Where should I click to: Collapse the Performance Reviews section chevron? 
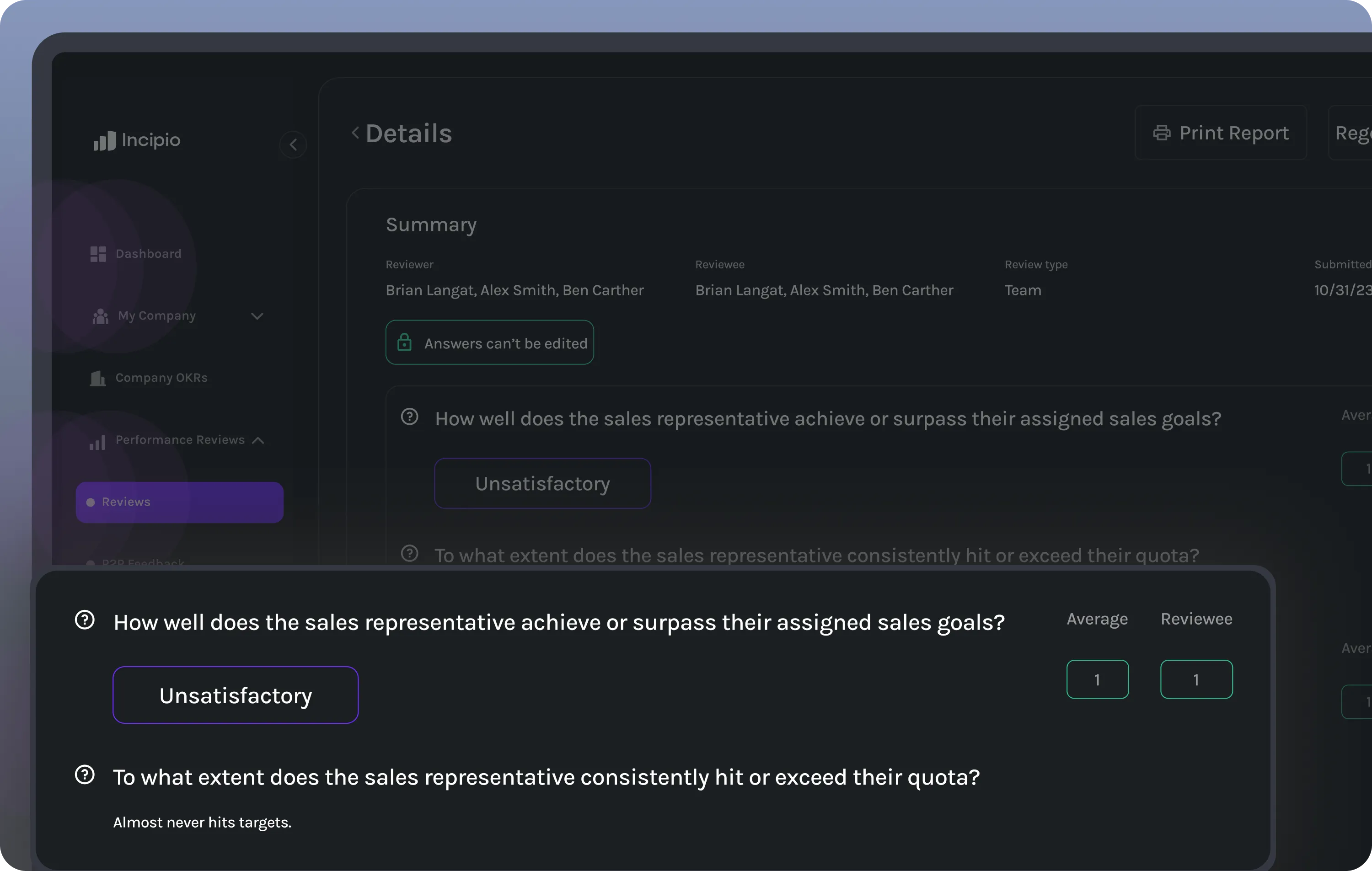point(258,440)
